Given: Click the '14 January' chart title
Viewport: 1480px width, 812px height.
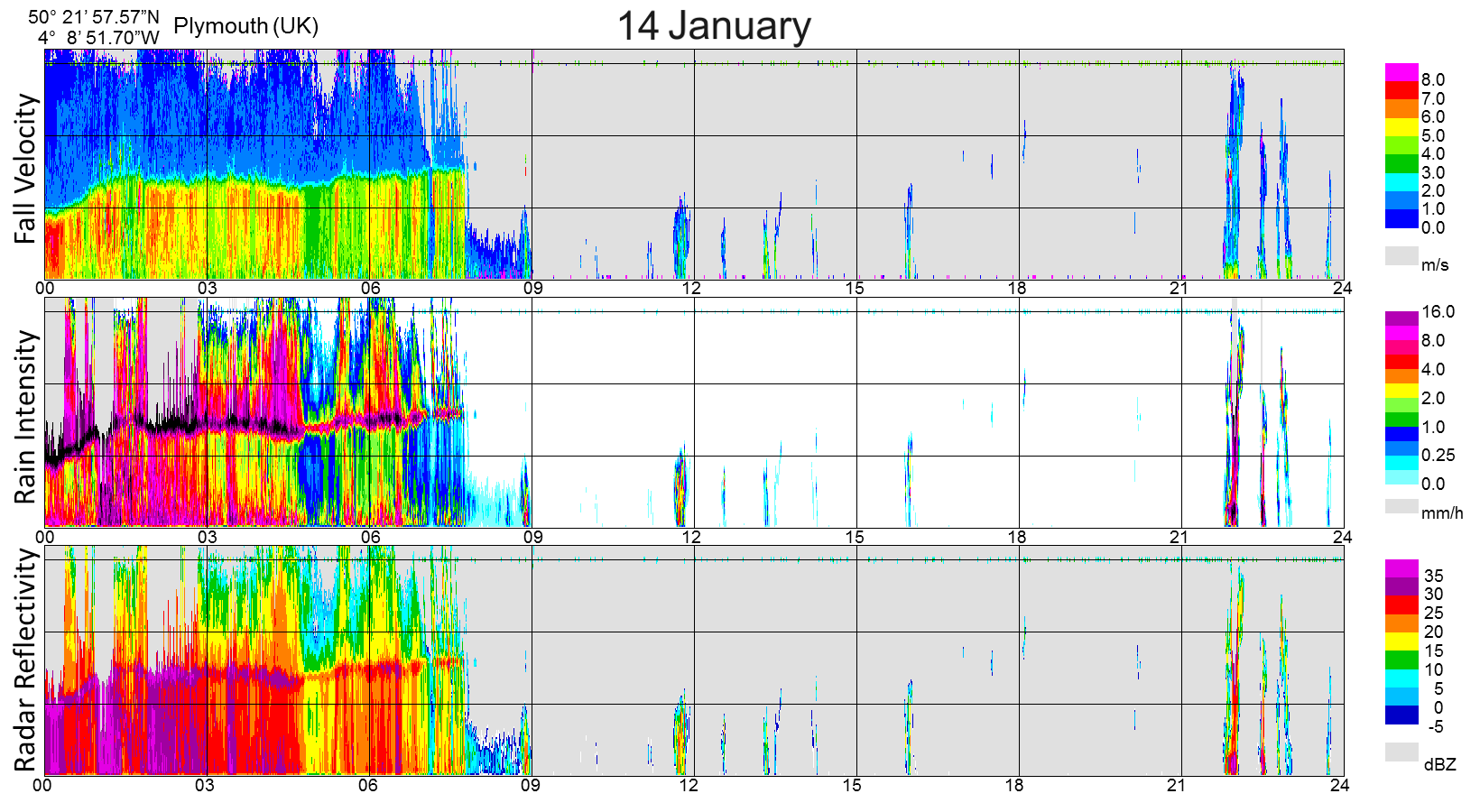Looking at the screenshot, I should (x=714, y=25).
